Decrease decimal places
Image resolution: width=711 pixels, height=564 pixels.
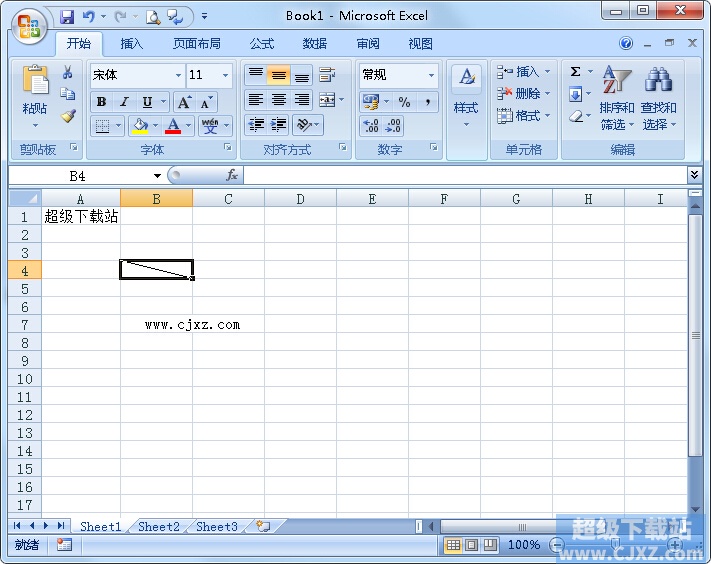[x=393, y=126]
